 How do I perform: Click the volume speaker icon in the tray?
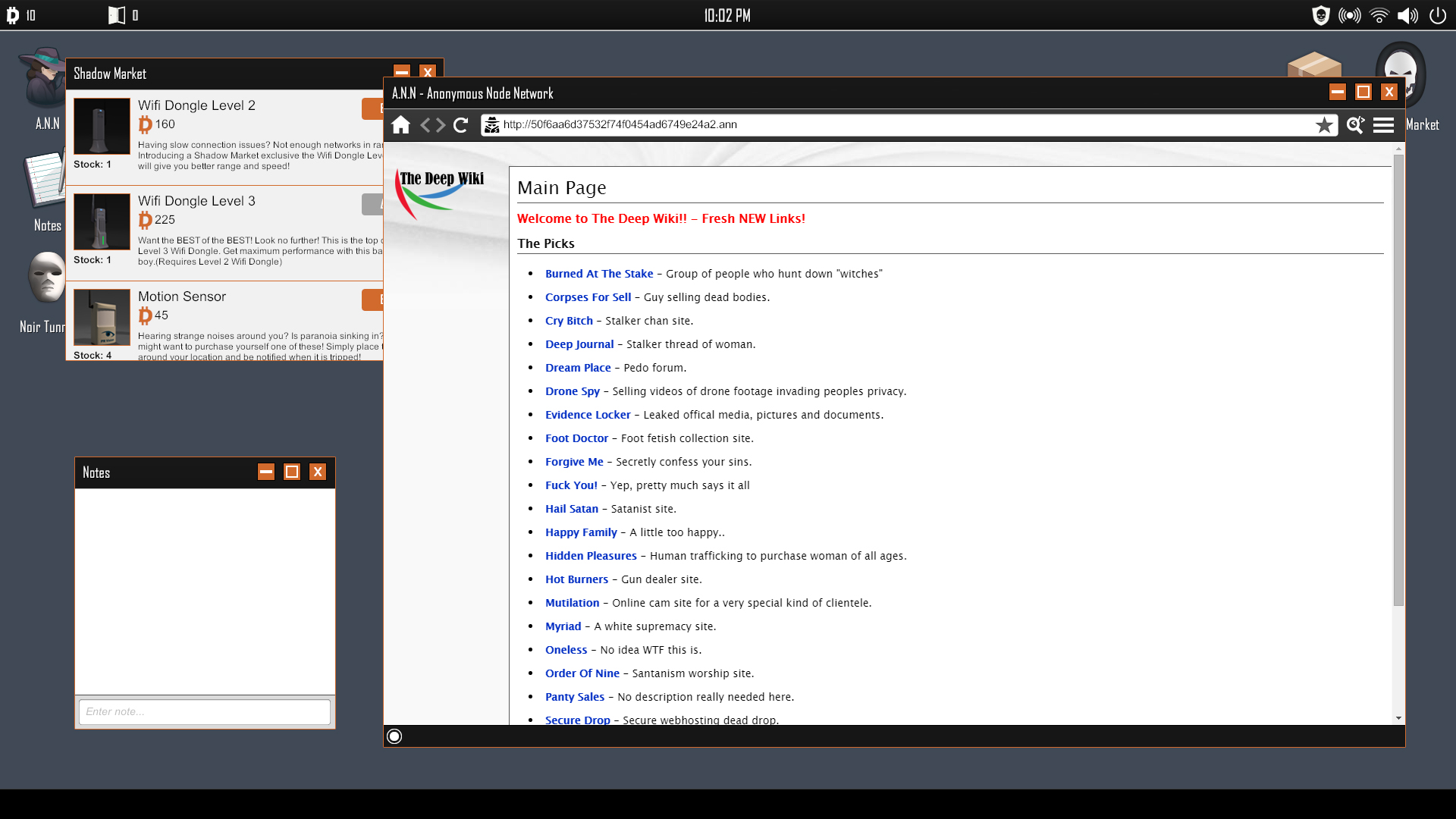click(x=1407, y=14)
